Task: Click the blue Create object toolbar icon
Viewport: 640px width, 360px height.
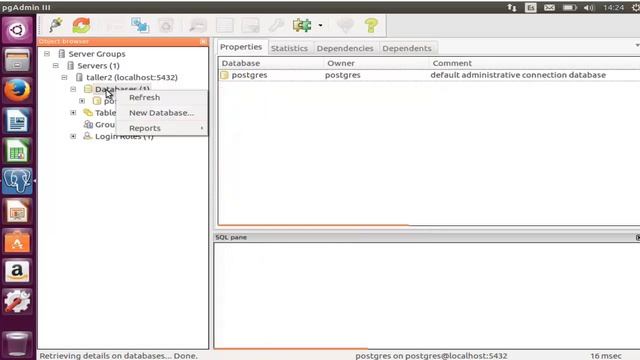Action: (x=140, y=25)
